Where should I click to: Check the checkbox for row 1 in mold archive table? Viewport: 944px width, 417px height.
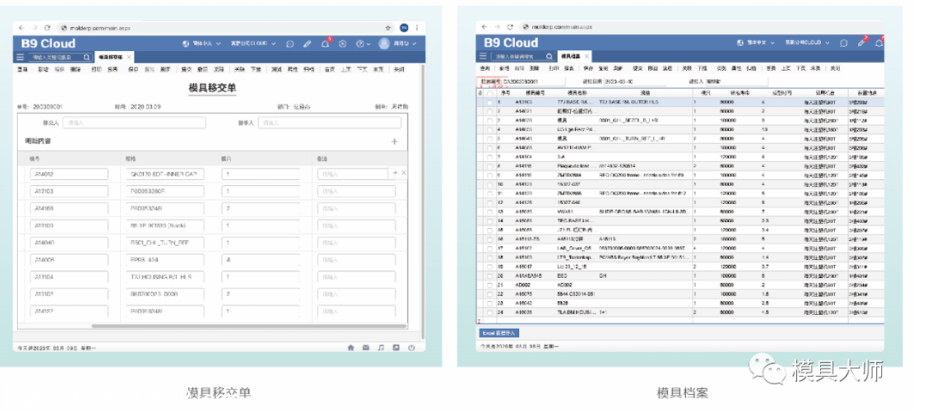click(488, 102)
